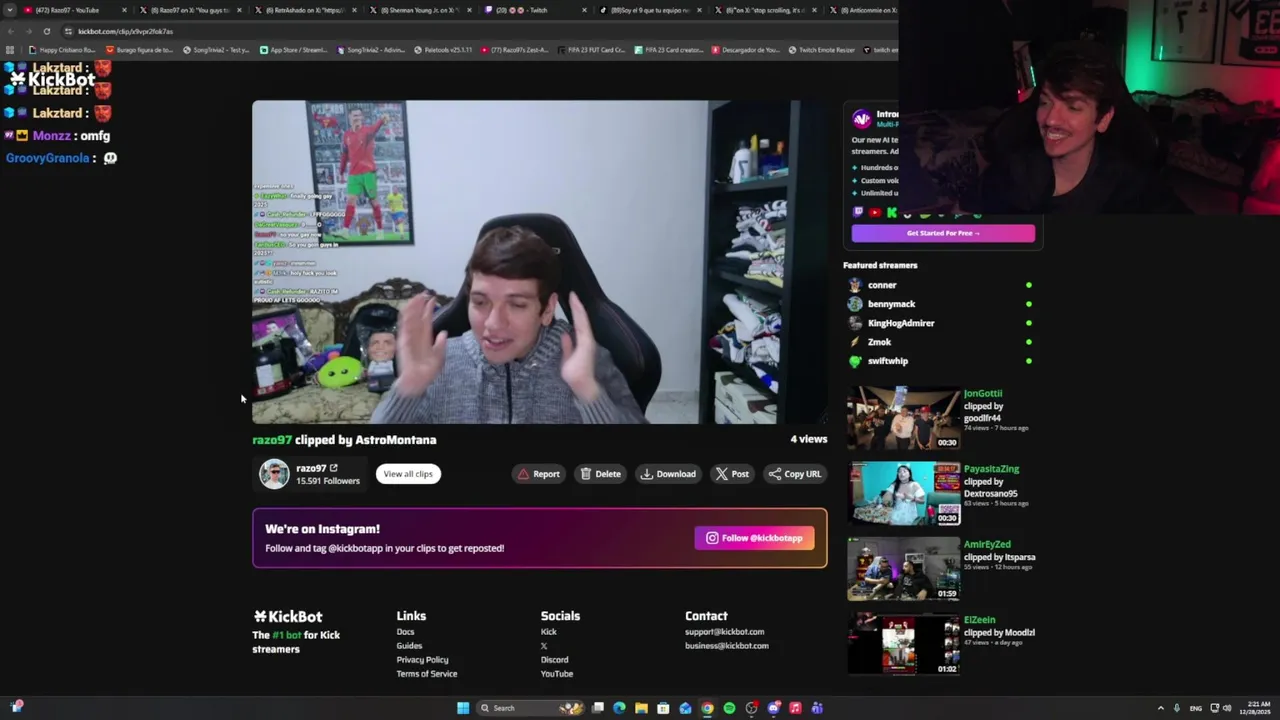Image resolution: width=1280 pixels, height=720 pixels.
Task: Copy the clip URL
Action: (794, 474)
